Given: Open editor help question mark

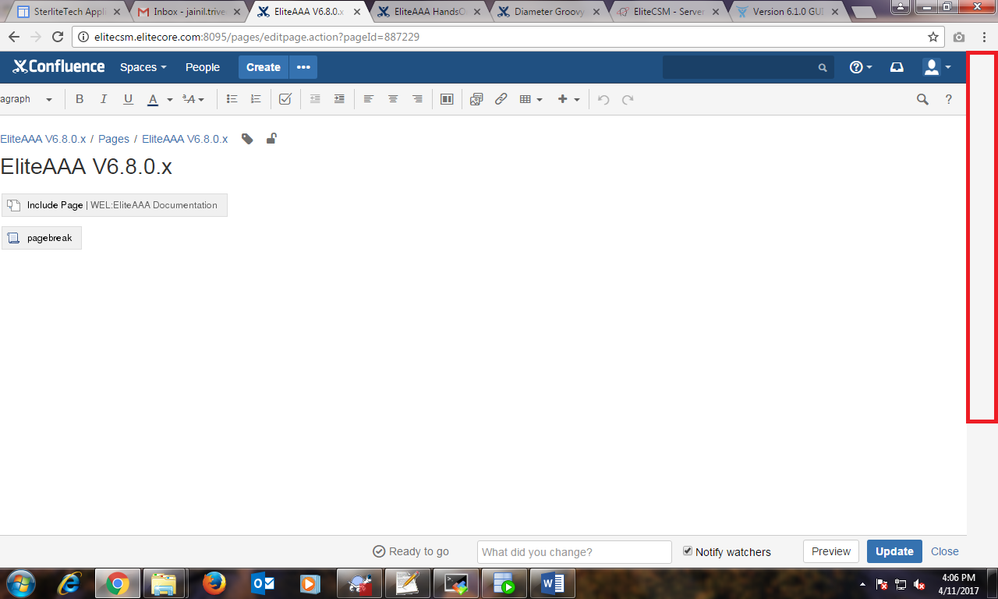Looking at the screenshot, I should (948, 99).
